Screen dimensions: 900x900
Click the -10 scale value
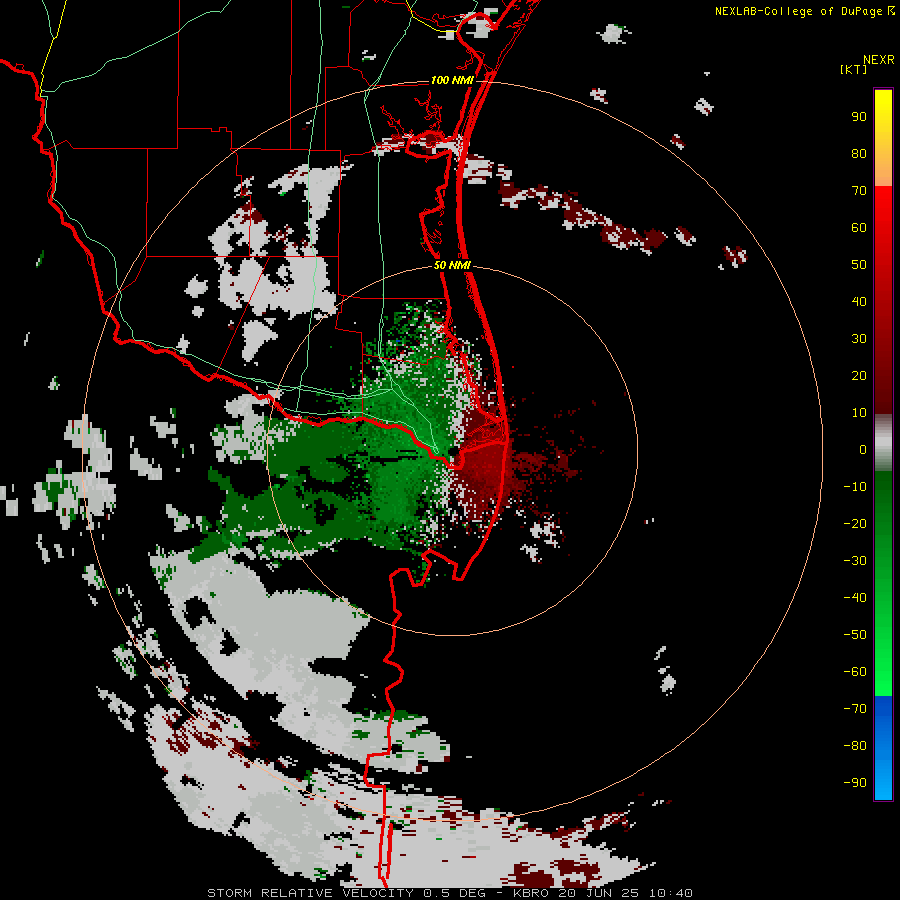(x=855, y=487)
